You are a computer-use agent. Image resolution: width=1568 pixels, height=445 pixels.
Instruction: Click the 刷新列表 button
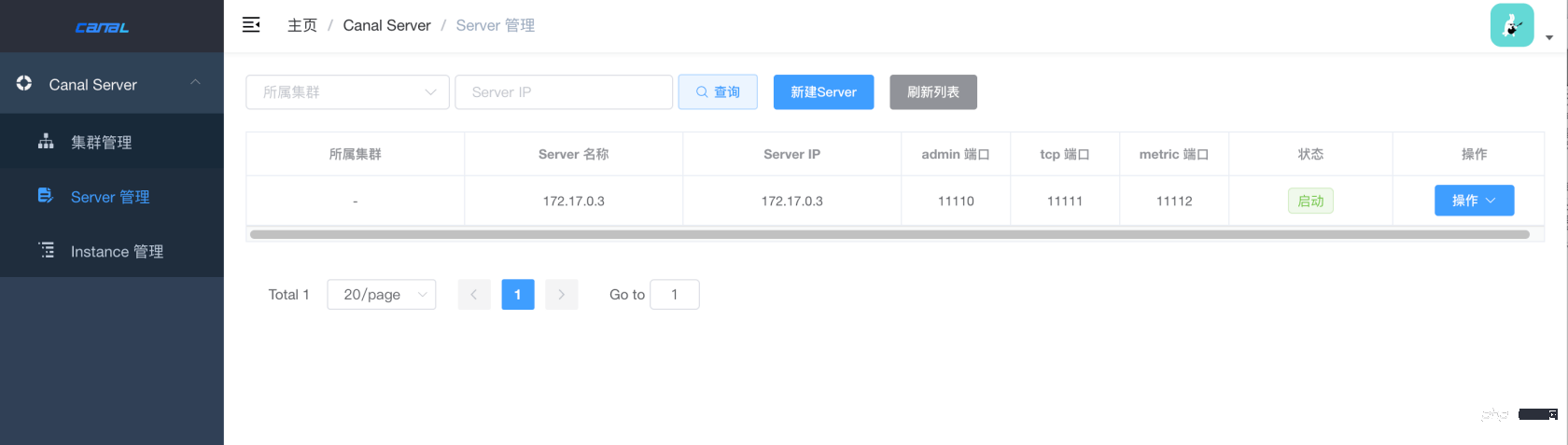point(933,92)
